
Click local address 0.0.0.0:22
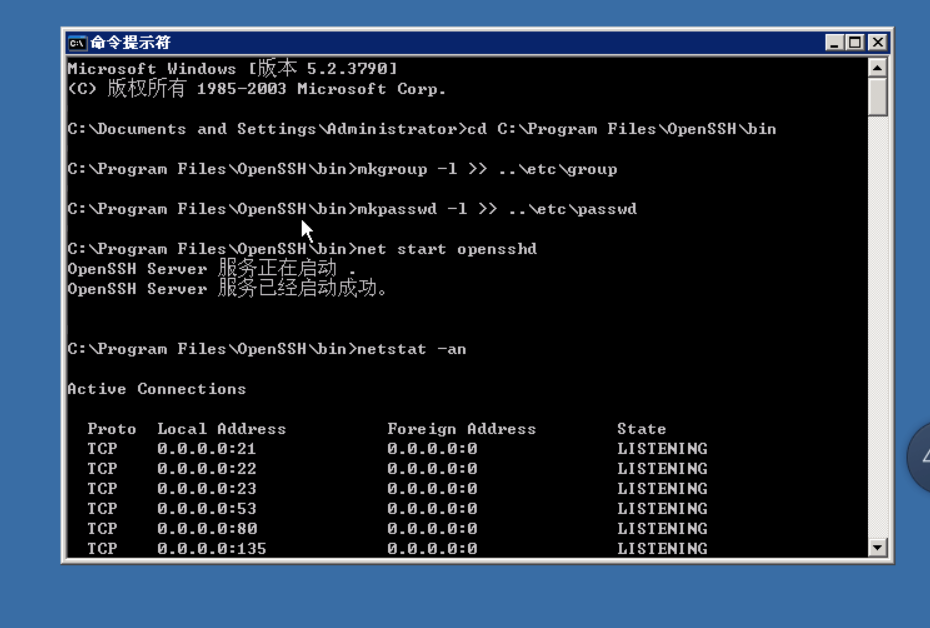coord(206,469)
